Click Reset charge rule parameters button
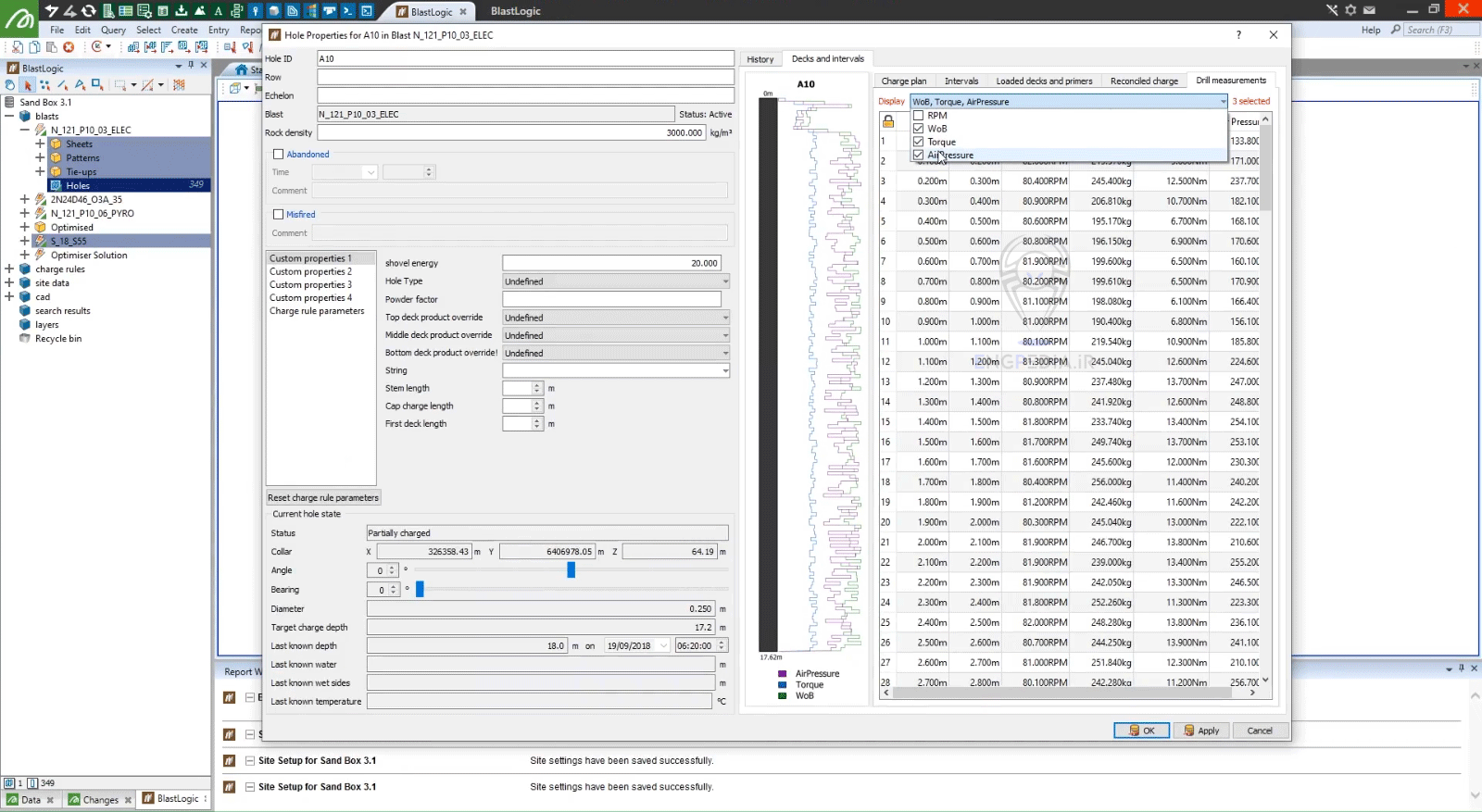 pyautogui.click(x=323, y=498)
